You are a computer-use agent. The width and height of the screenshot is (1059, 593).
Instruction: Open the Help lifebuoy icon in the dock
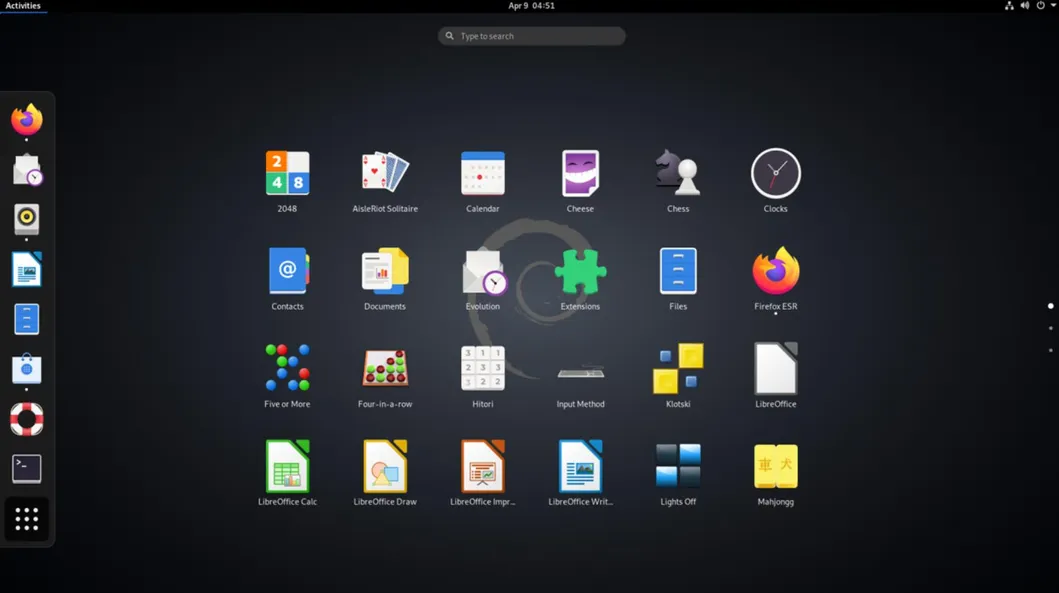point(26,419)
